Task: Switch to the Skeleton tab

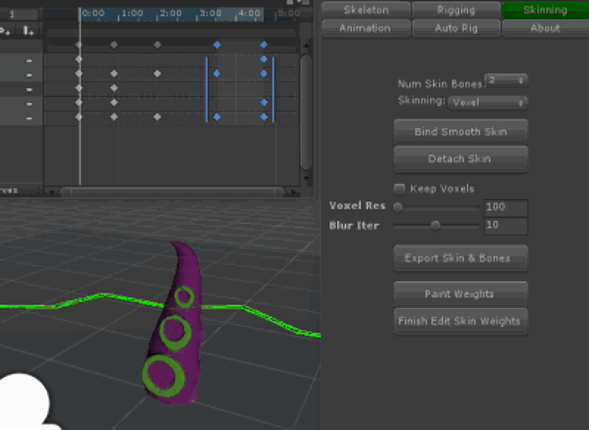Action: click(x=366, y=10)
